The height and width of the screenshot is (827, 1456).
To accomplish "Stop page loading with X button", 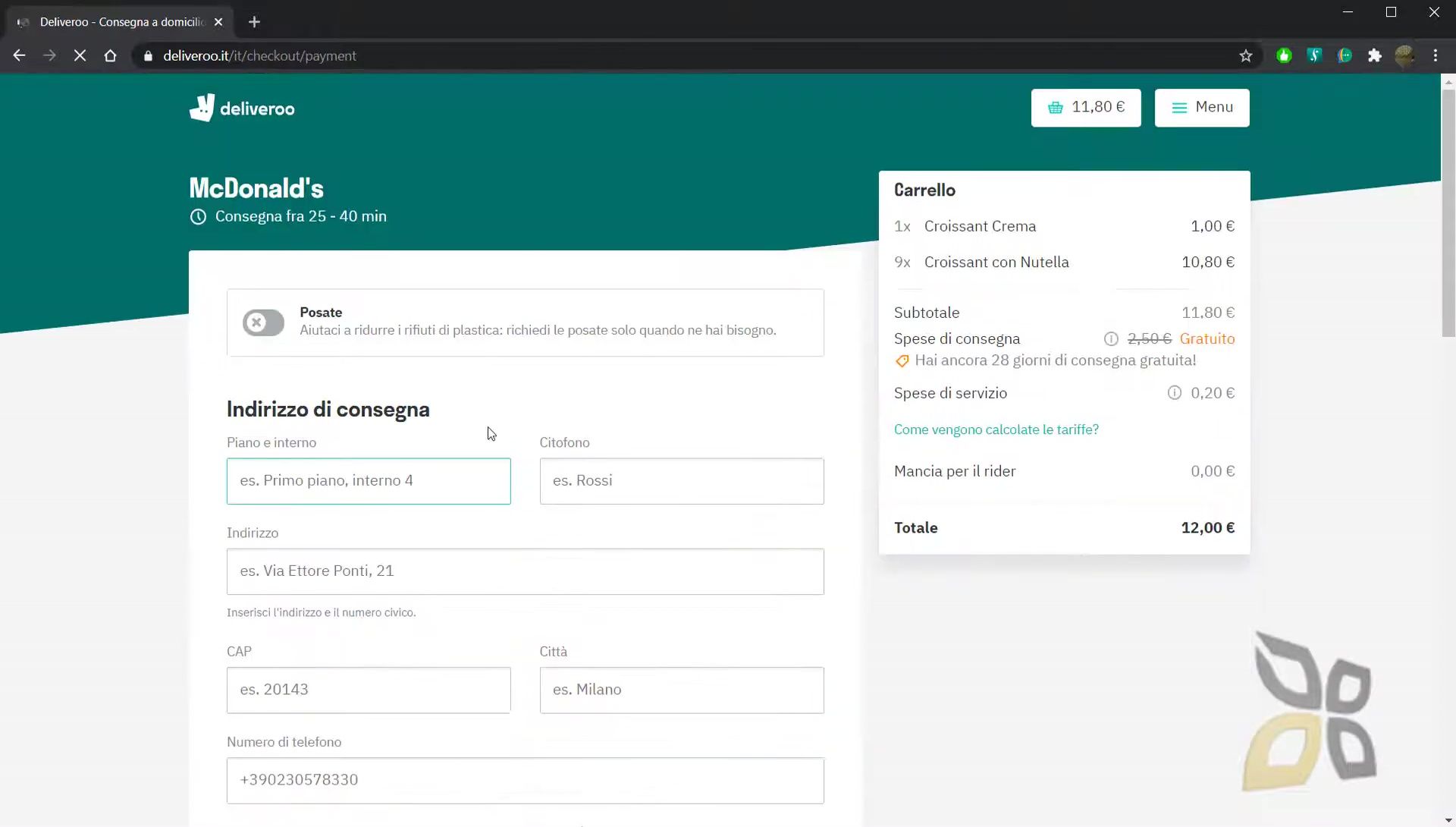I will pos(80,55).
